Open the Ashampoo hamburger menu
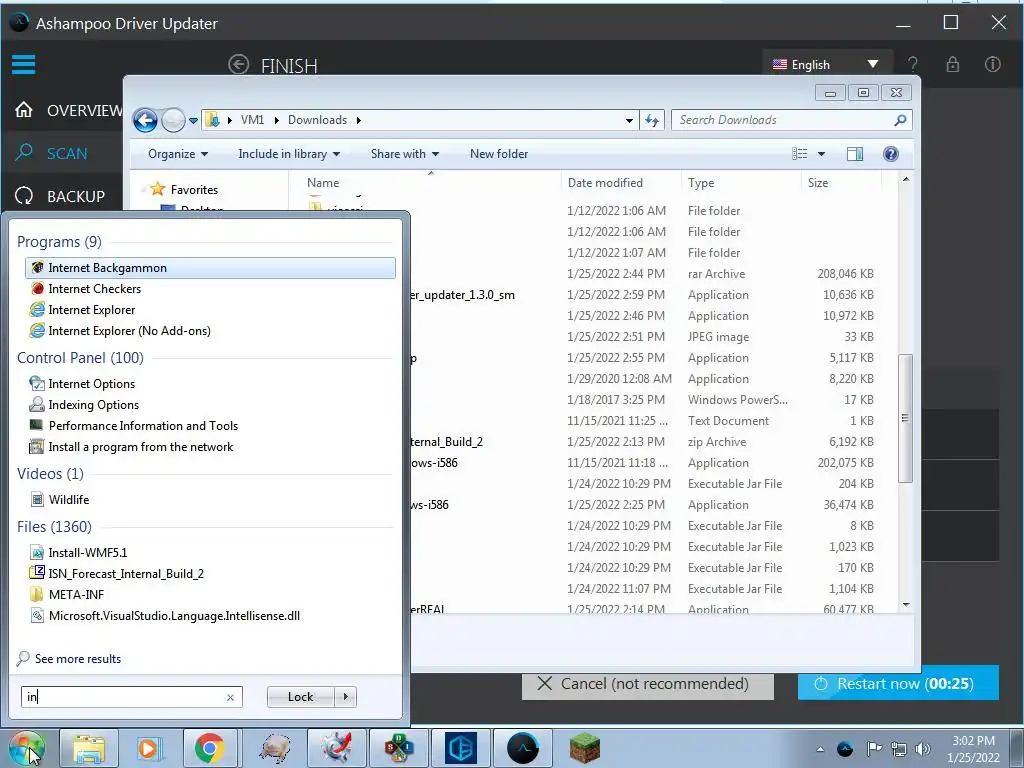 (x=24, y=64)
